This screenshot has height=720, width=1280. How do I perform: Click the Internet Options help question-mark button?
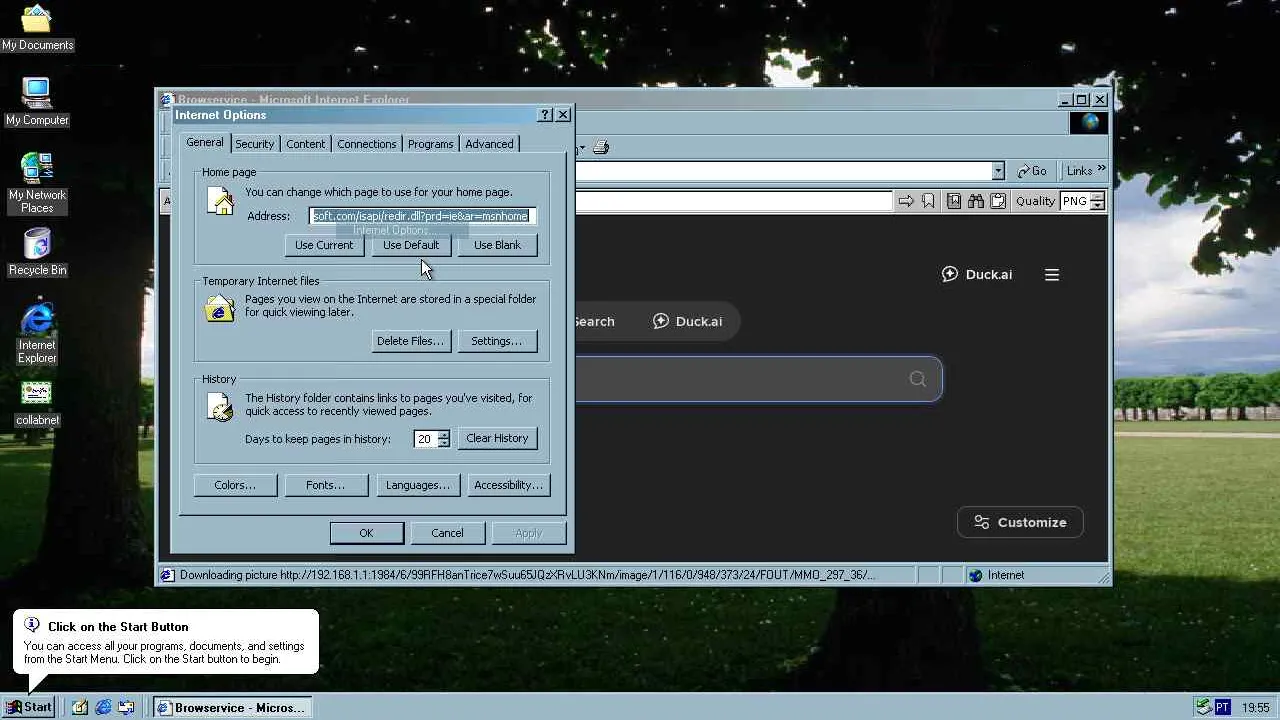click(x=545, y=115)
